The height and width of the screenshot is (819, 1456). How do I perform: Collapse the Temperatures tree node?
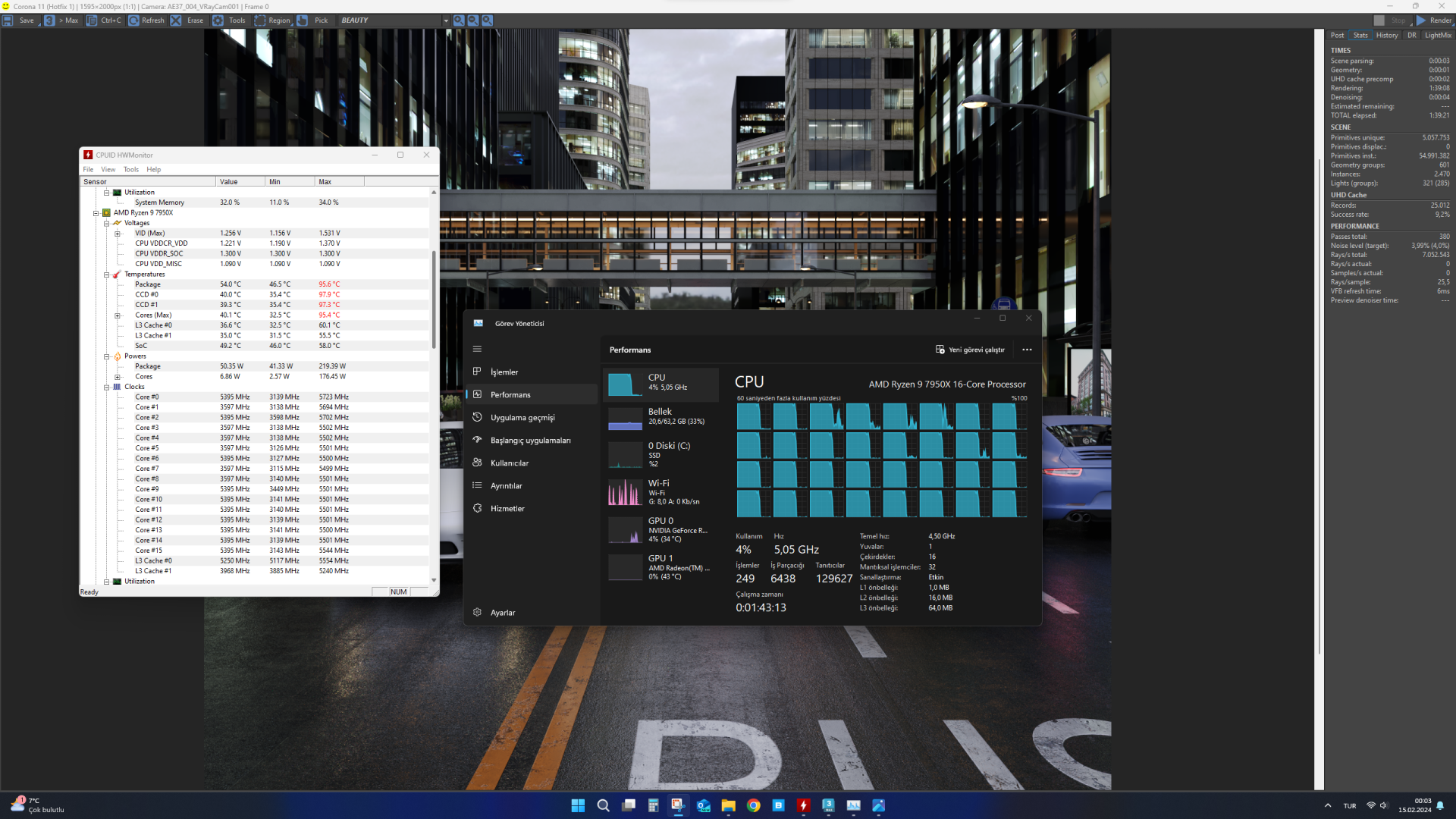pos(107,275)
